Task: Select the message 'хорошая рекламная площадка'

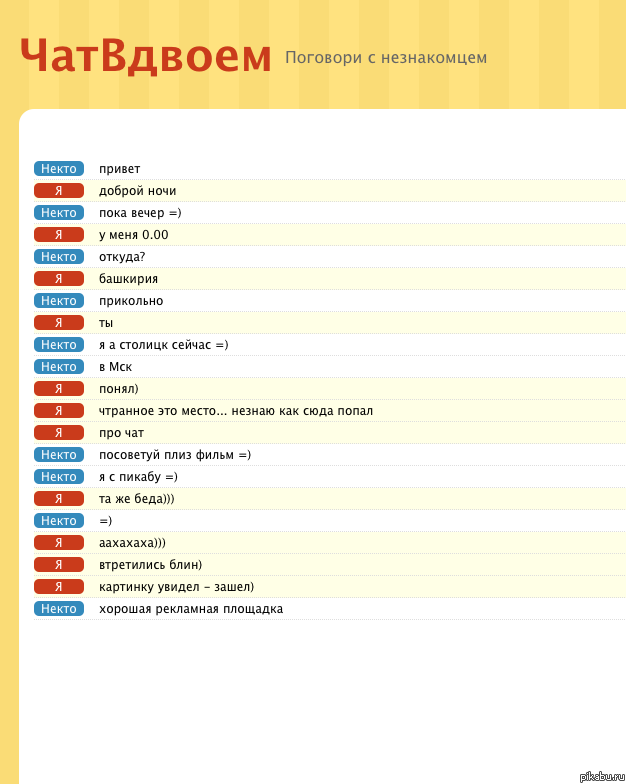Action: tap(191, 609)
